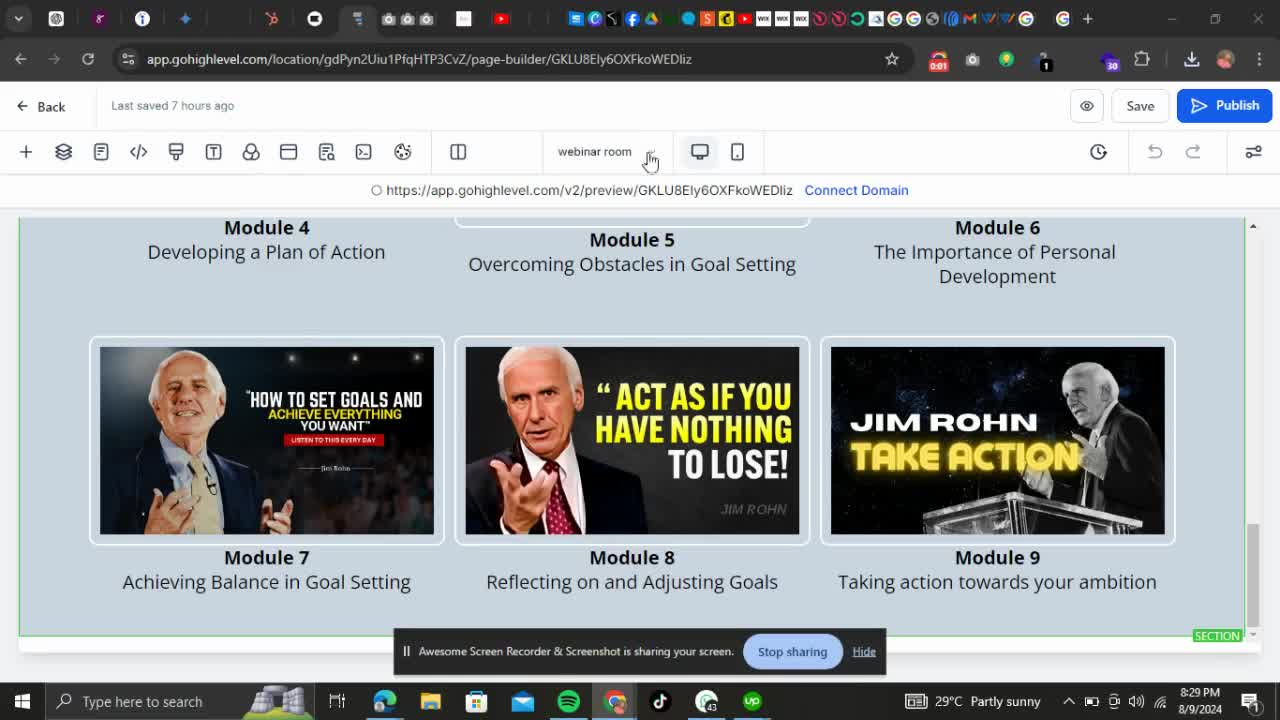Image resolution: width=1280 pixels, height=720 pixels.
Task: Hide the screen sharing notification
Action: tap(864, 652)
